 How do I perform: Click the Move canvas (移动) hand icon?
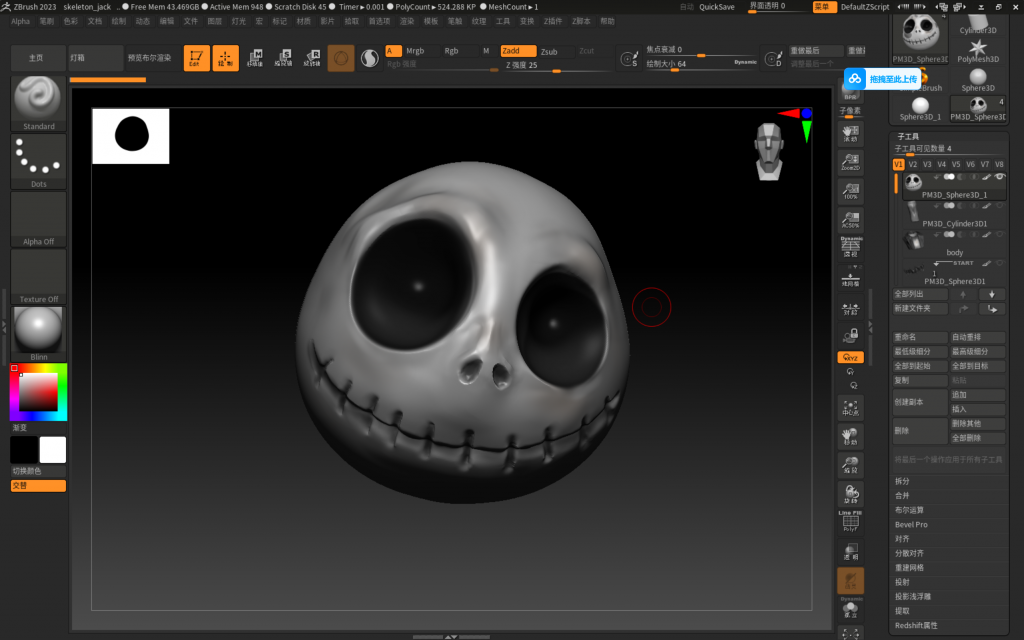850,436
